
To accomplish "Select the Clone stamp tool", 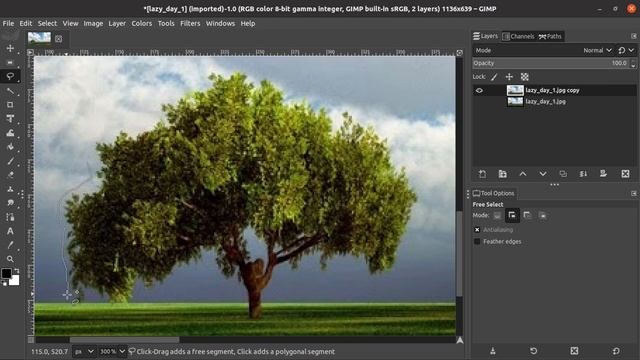I will pyautogui.click(x=10, y=189).
